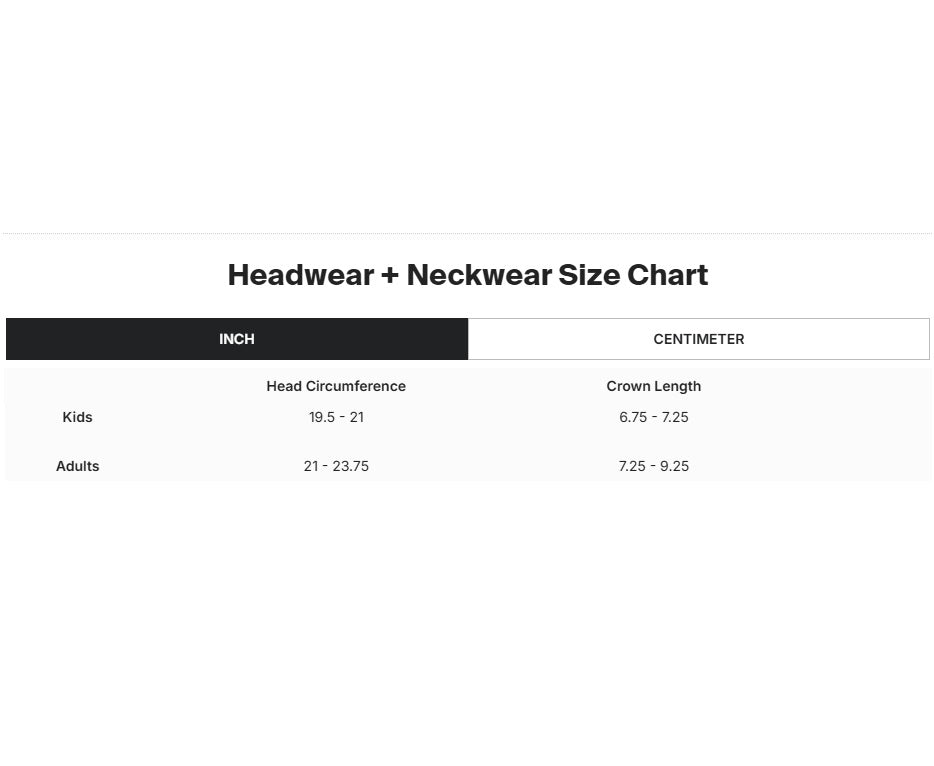Select the Adults row label
934x766 pixels.
point(77,466)
